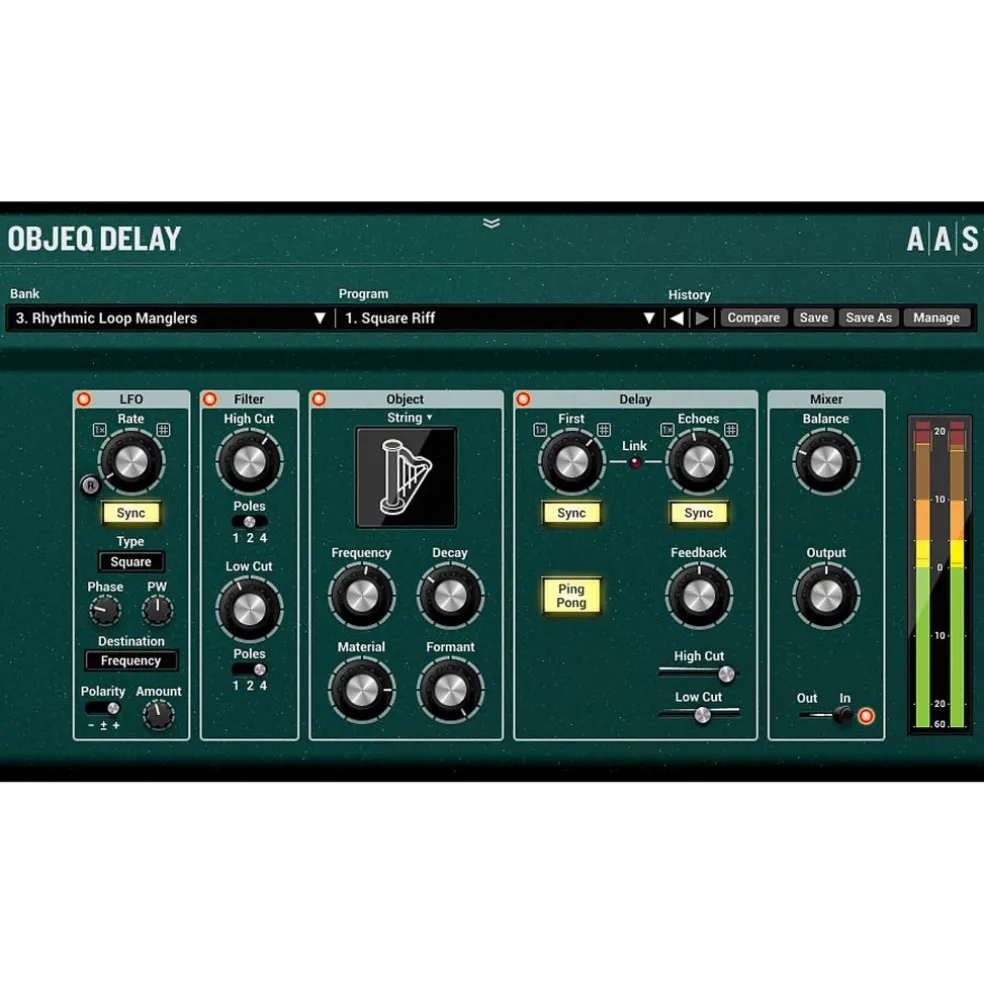This screenshot has height=984, width=984.
Task: Open the Program dropdown menu
Action: [500, 318]
